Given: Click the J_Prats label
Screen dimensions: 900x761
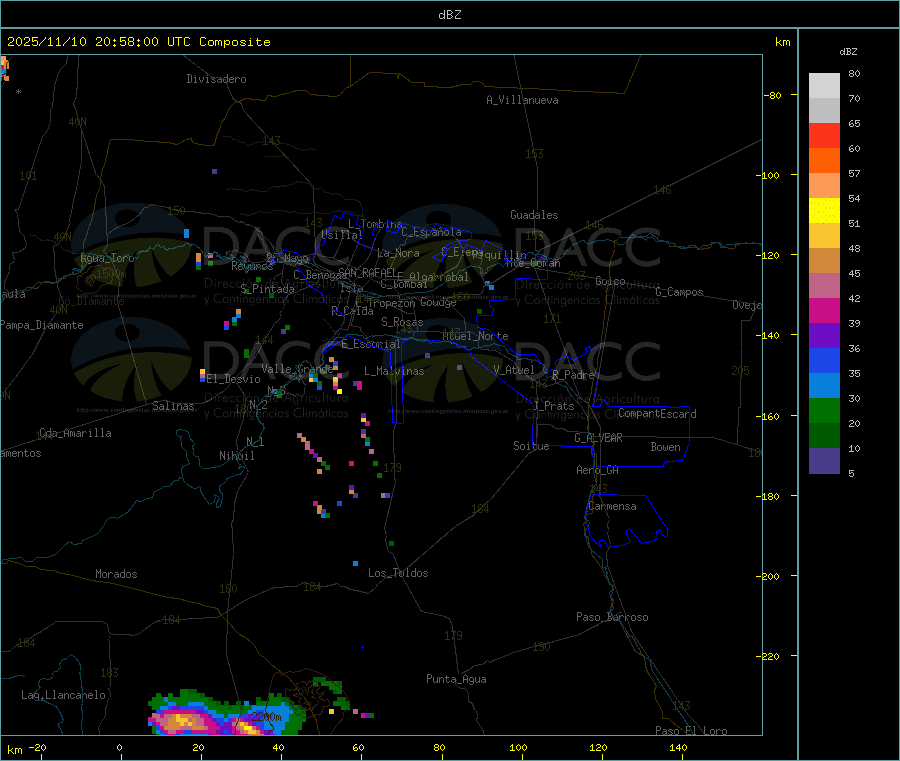Looking at the screenshot, I should (x=554, y=406).
